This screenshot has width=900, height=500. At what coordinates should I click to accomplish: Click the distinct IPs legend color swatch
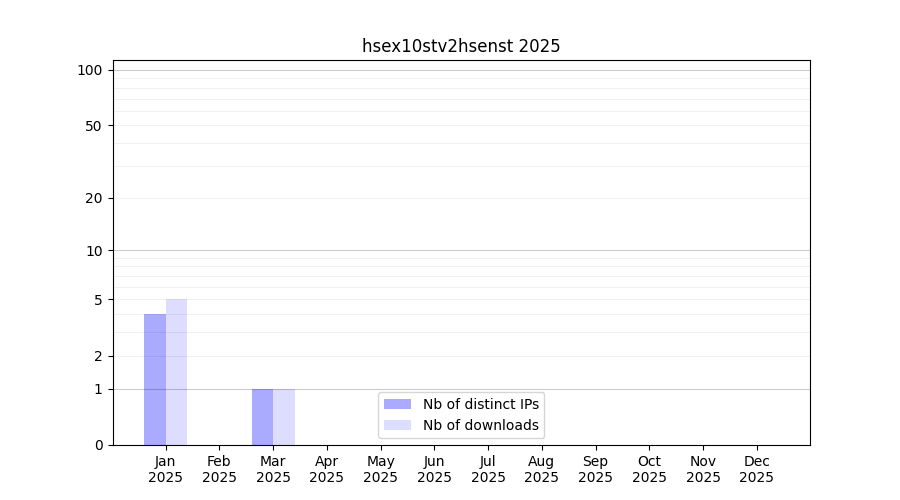point(397,404)
